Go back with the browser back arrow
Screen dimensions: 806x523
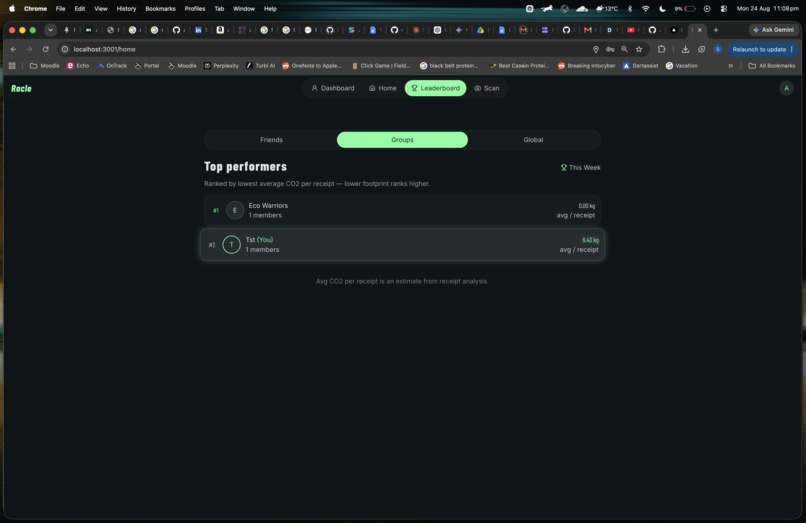pos(13,49)
